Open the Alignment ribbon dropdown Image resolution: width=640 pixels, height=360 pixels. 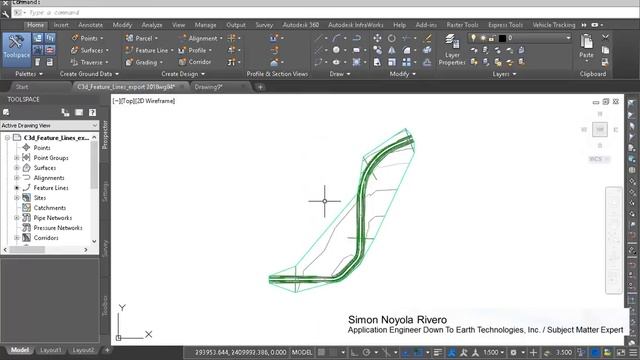[221, 38]
